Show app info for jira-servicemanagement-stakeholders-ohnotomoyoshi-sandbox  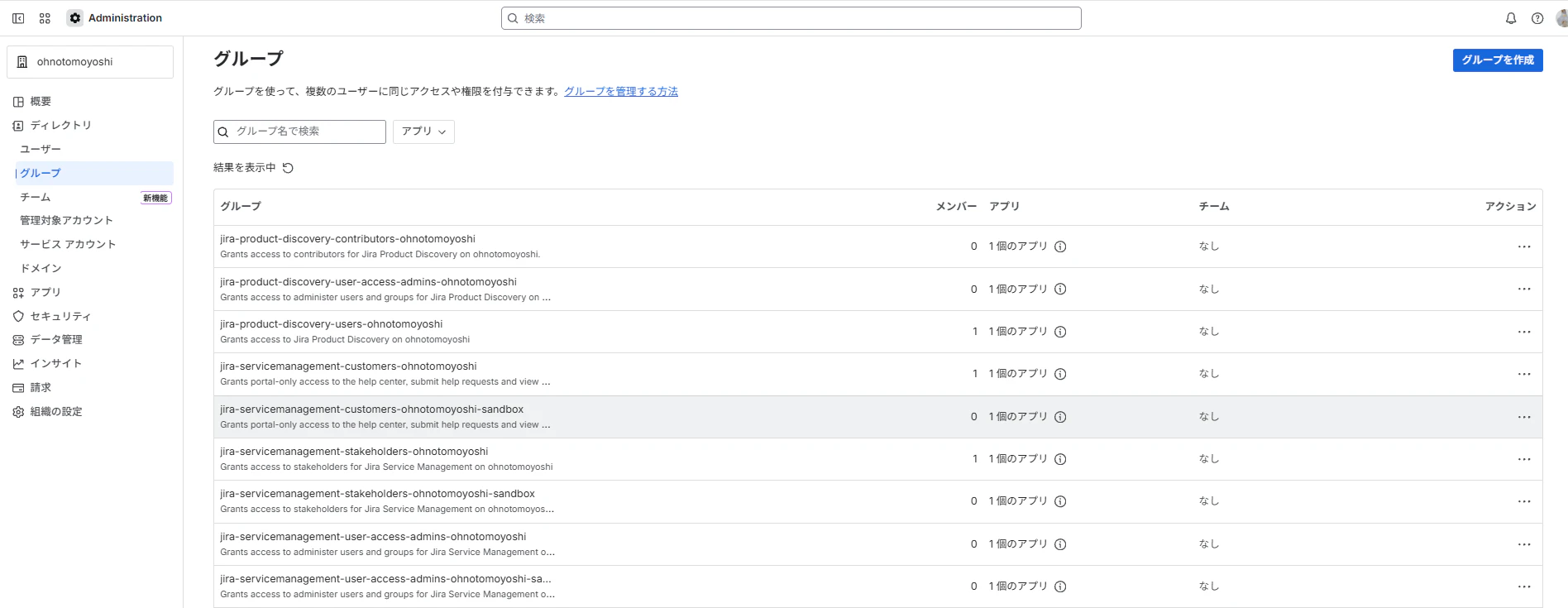tap(1060, 501)
